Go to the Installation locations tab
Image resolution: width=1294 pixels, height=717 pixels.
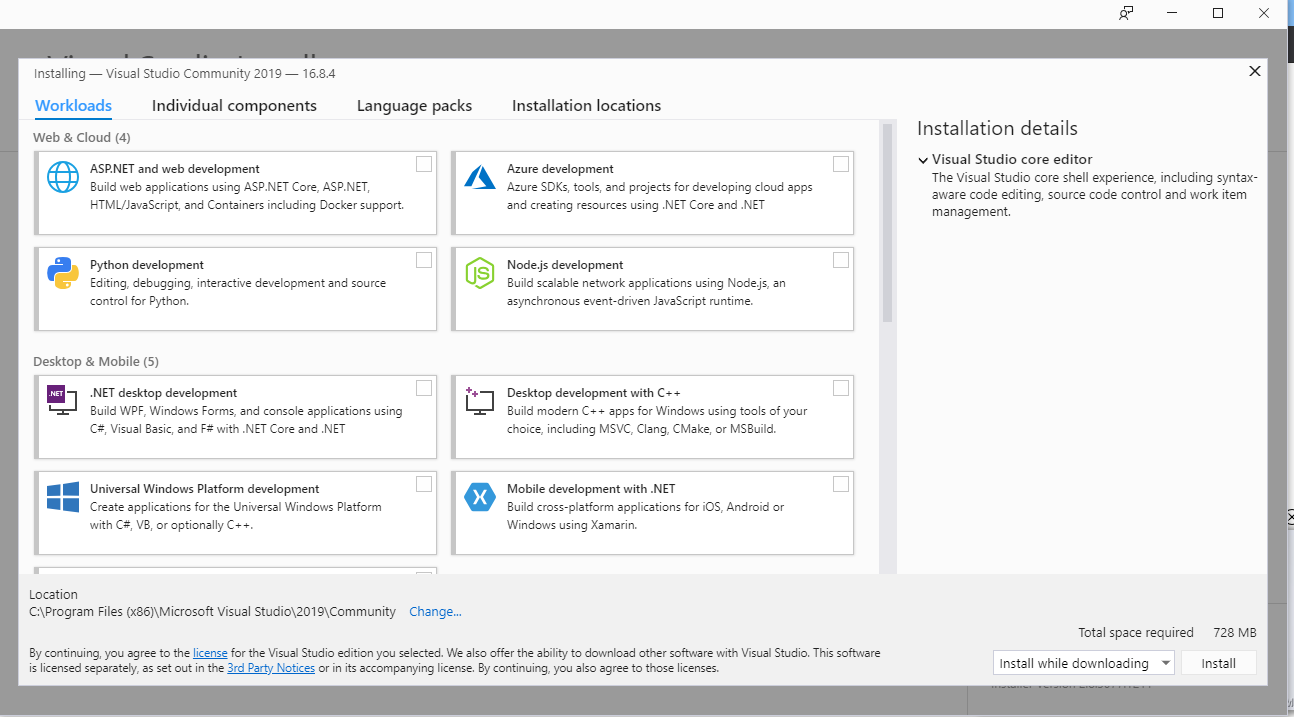point(586,106)
